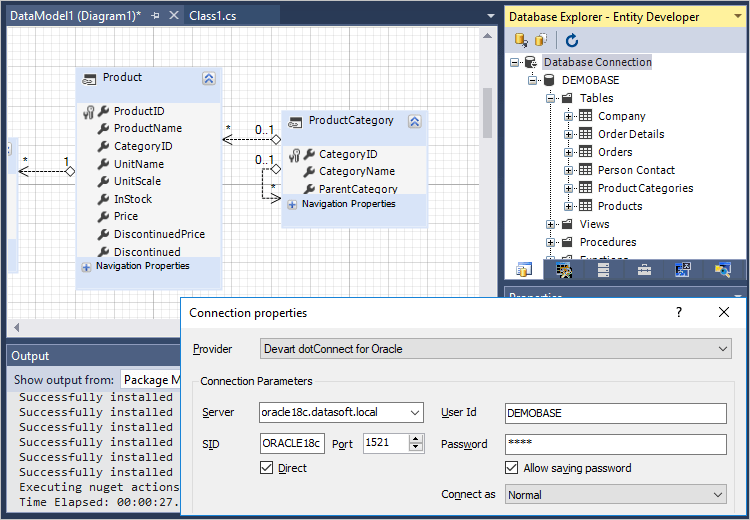Screen dimensions: 750x520
Task: Click the DiscontinuedPrice property
Action: point(159,234)
